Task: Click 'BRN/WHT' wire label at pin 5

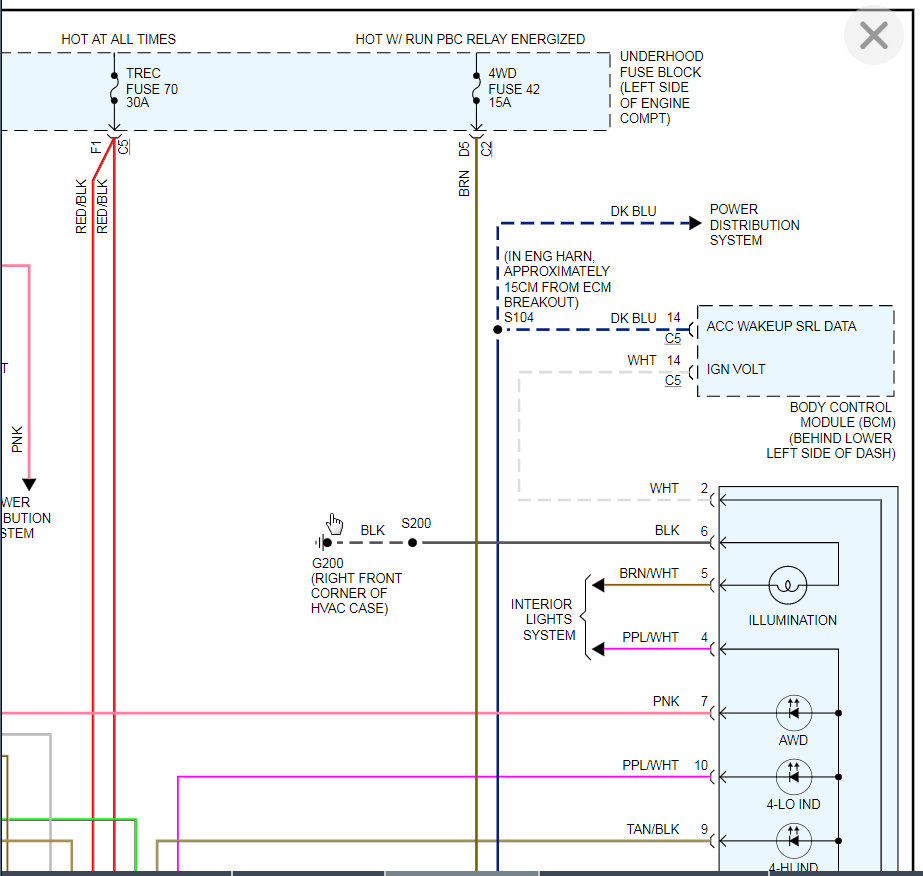Action: pos(649,573)
